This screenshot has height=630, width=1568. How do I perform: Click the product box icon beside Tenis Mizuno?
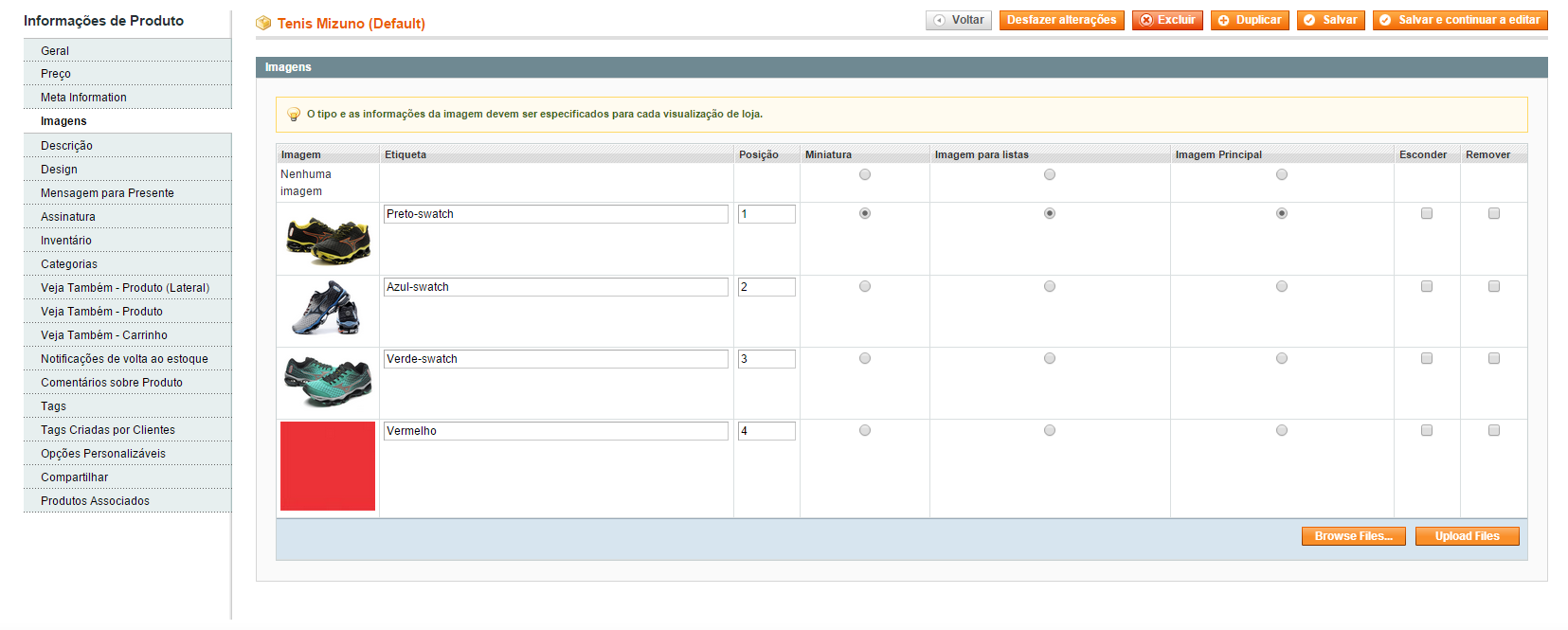263,23
